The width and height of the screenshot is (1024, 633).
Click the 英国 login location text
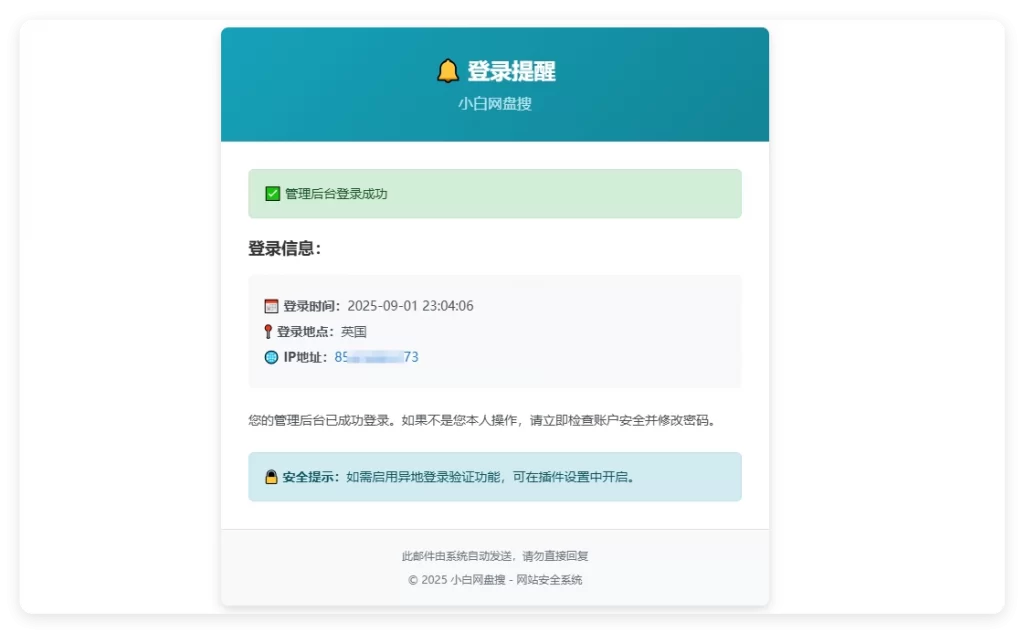tap(354, 330)
